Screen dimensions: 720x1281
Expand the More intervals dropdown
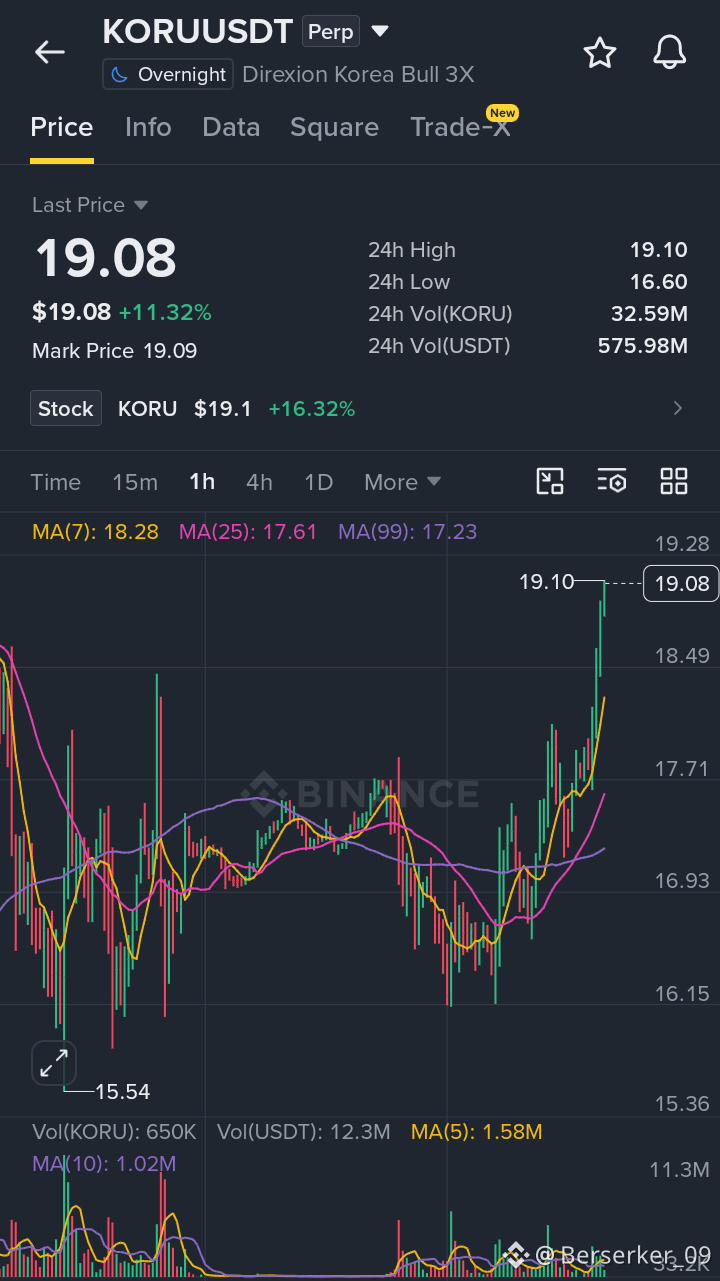click(402, 482)
